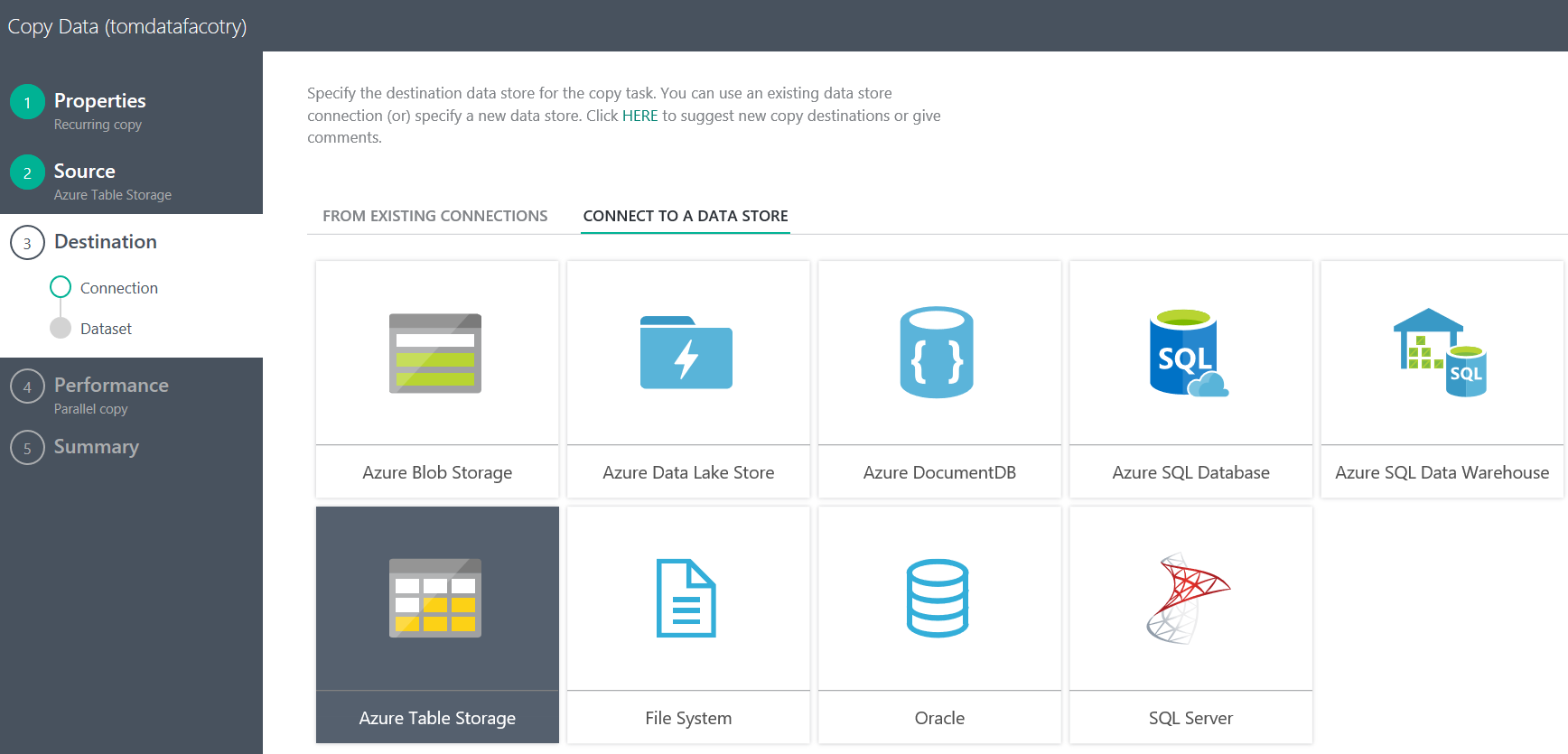Choose the Oracle database cylinder icon
This screenshot has height=754, width=1568.
pos(938,598)
